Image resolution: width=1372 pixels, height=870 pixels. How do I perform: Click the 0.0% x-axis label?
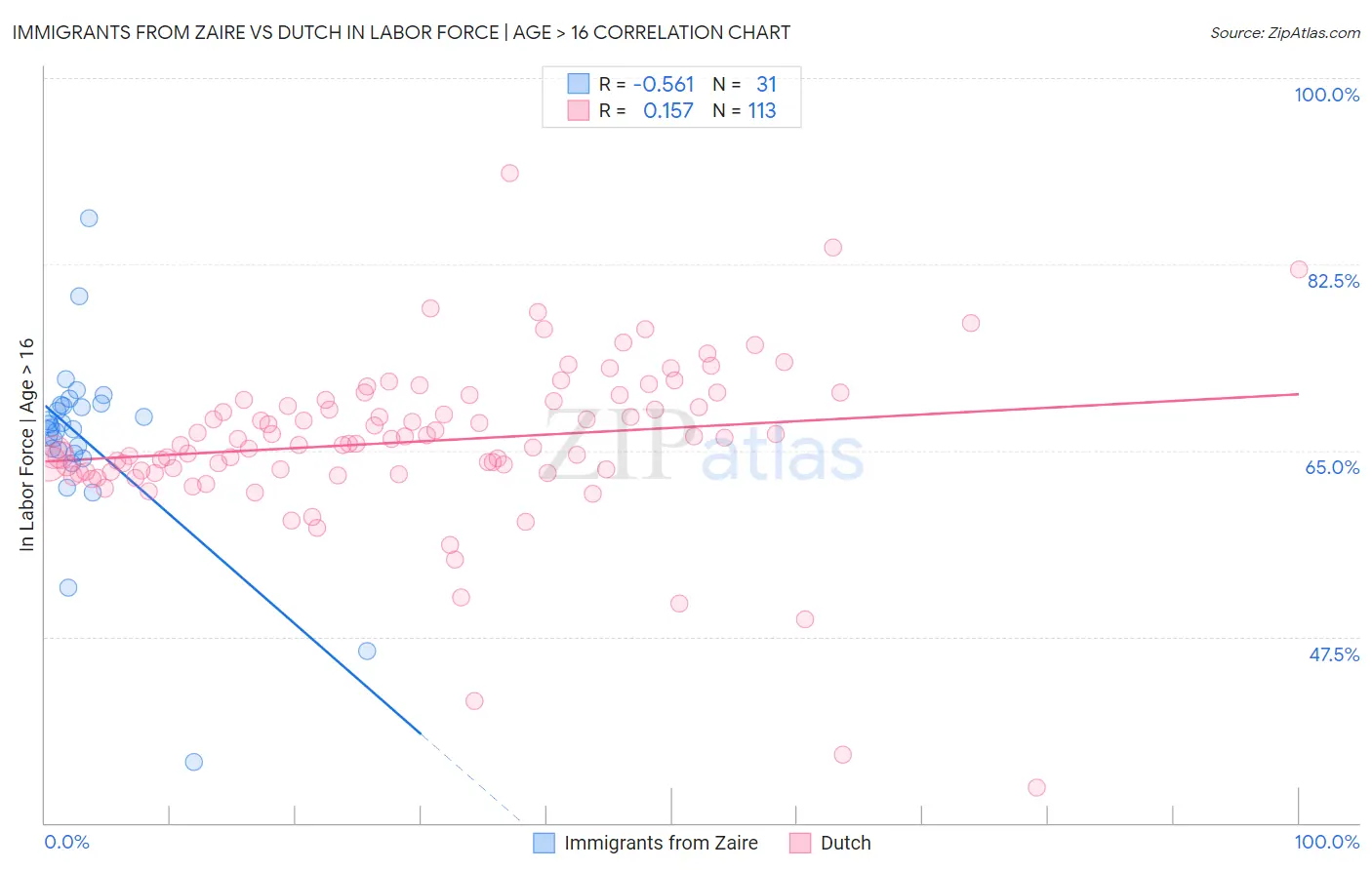[66, 842]
